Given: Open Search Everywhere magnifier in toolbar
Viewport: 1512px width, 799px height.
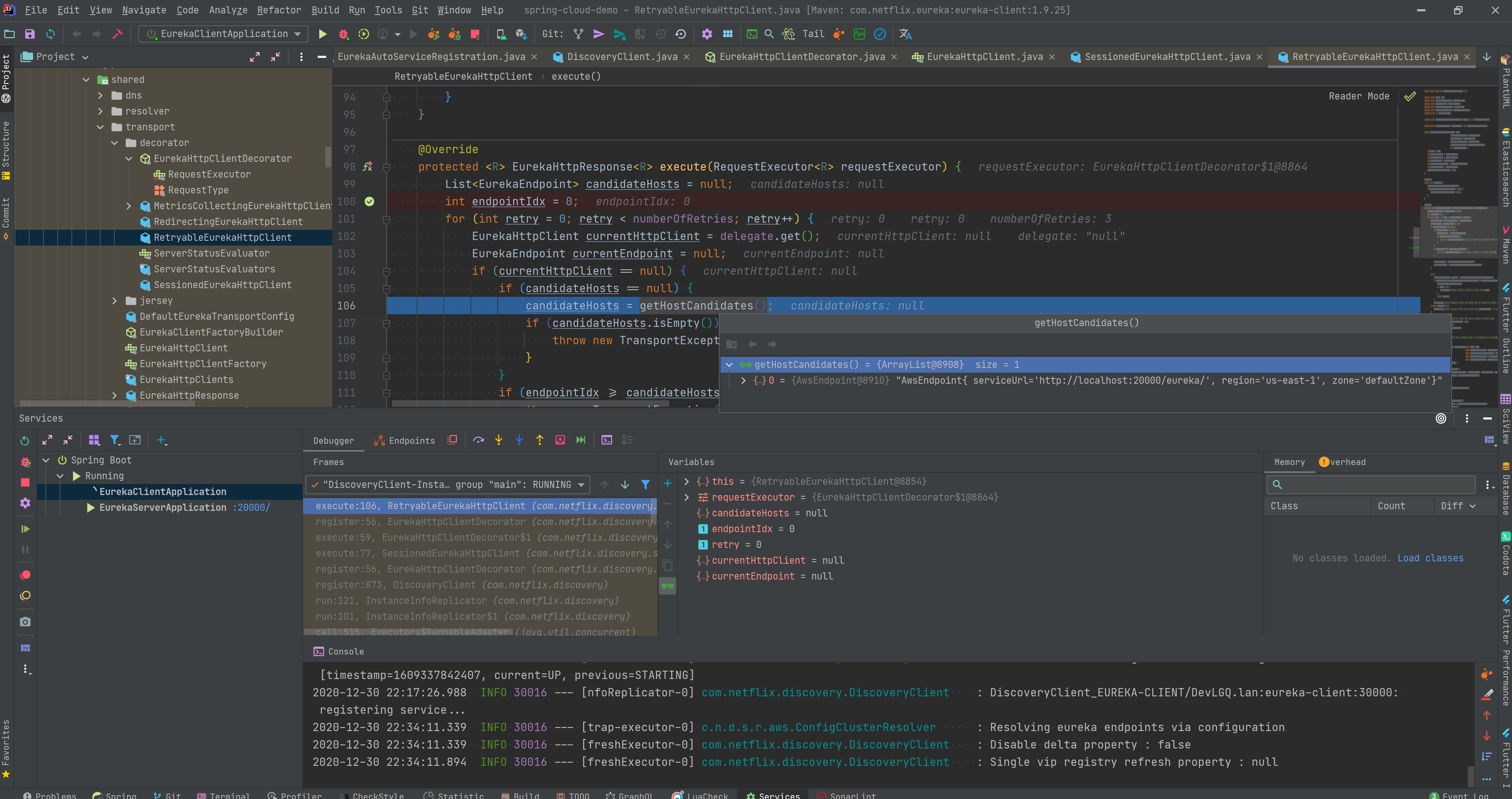Looking at the screenshot, I should (769, 34).
